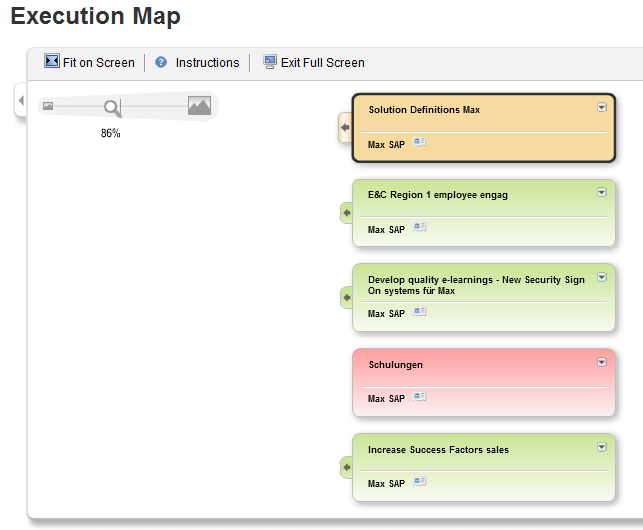
Task: Open the Increase Success Factors profile card icon
Action: click(420, 482)
